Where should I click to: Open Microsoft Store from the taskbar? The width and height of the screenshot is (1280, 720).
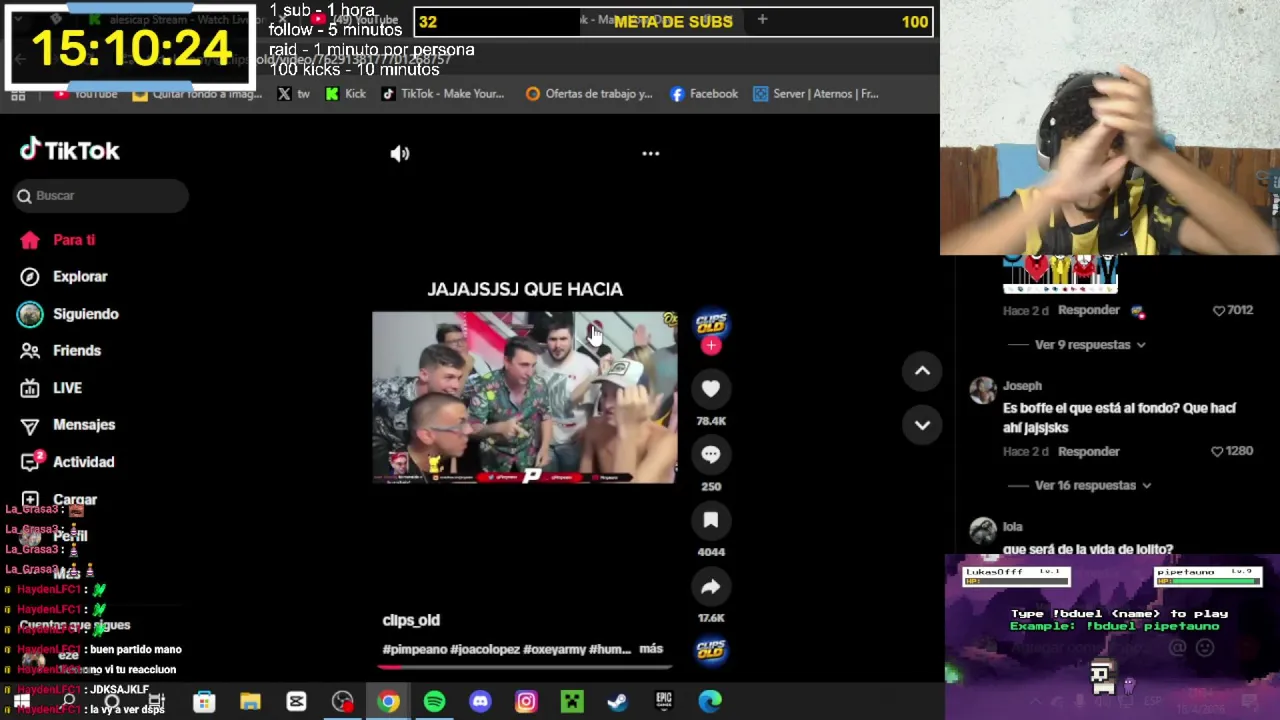tap(204, 701)
